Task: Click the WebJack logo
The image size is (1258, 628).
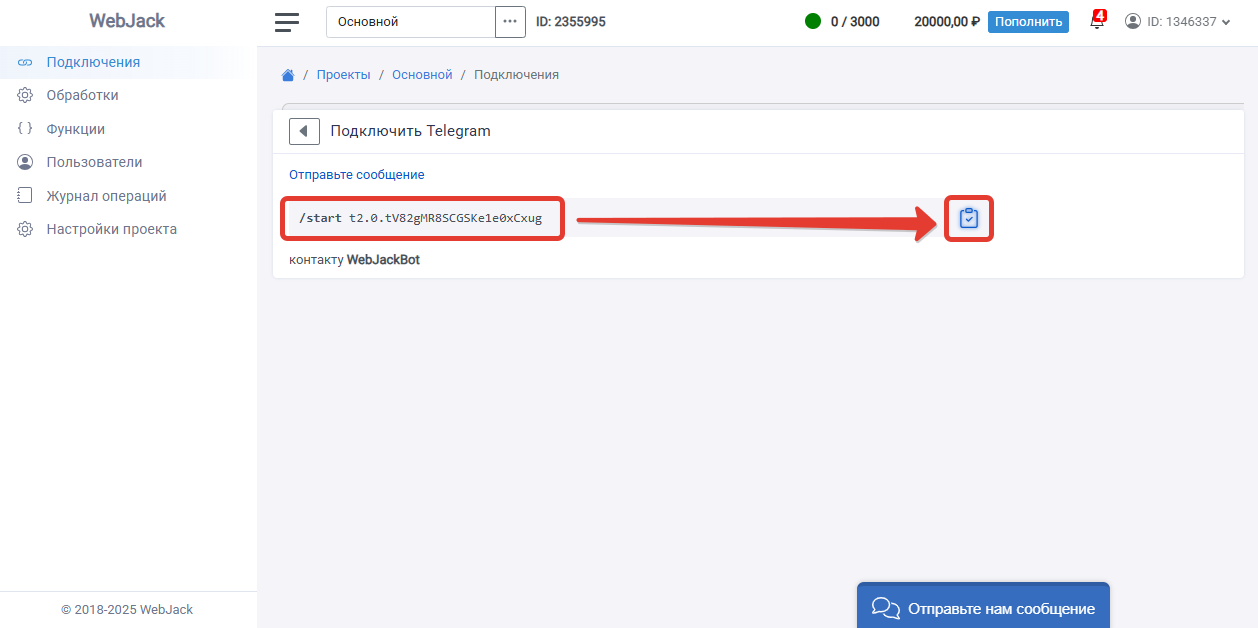Action: 127,21
